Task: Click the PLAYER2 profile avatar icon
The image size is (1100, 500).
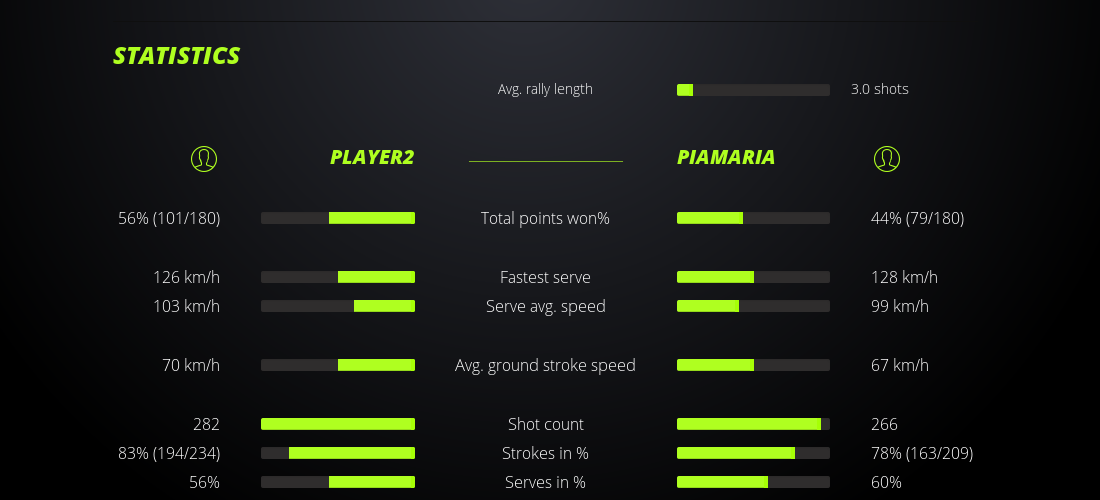Action: click(x=203, y=158)
